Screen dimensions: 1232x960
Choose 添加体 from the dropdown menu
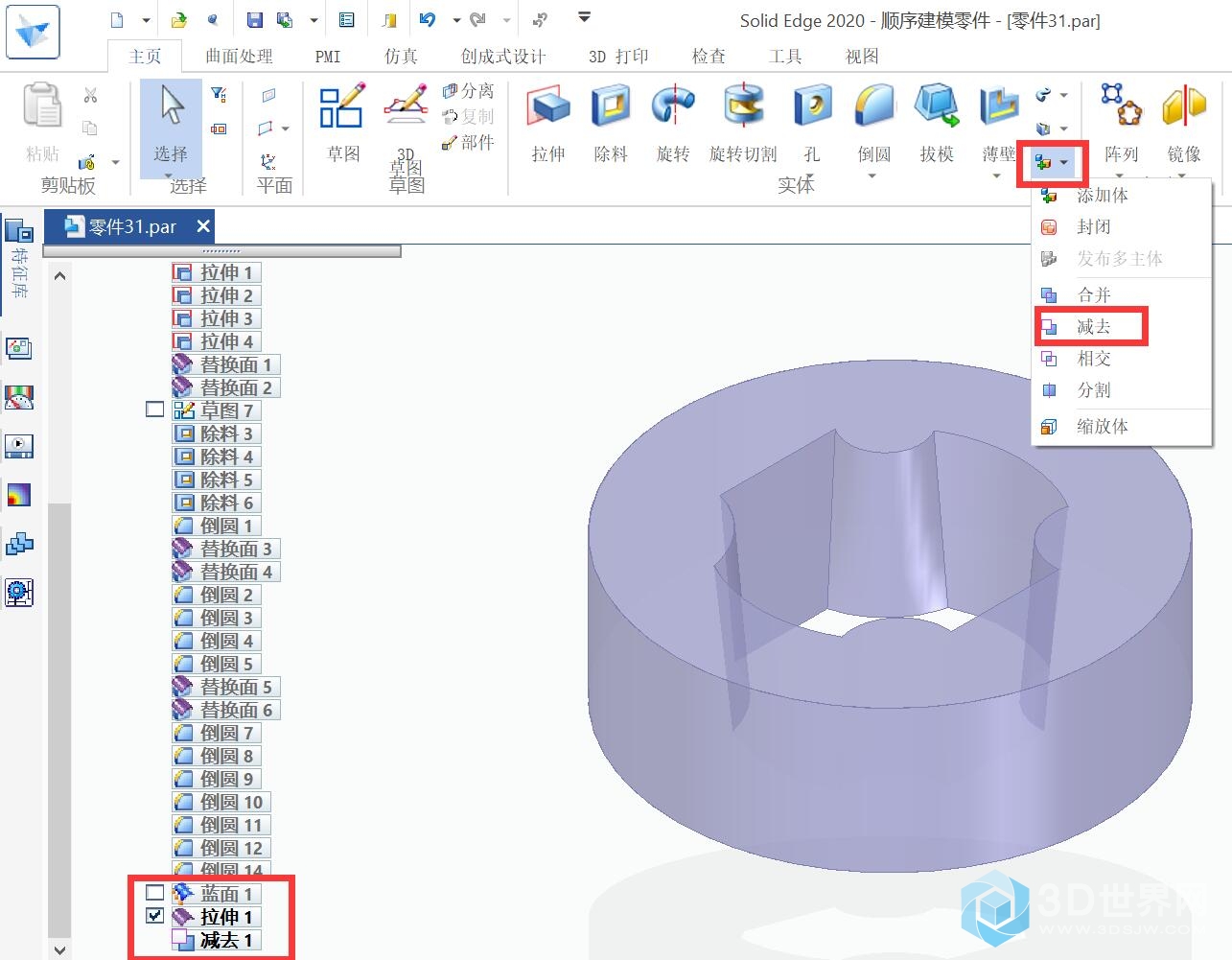pyautogui.click(x=1121, y=196)
